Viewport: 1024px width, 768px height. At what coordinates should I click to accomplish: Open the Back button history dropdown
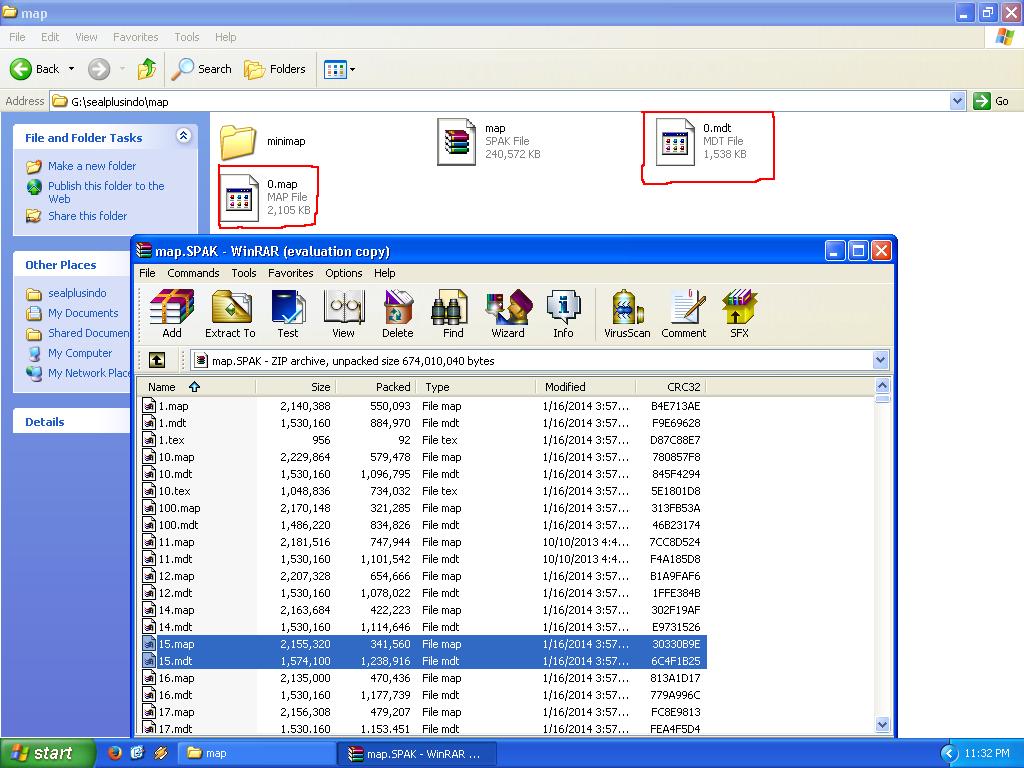(x=71, y=69)
